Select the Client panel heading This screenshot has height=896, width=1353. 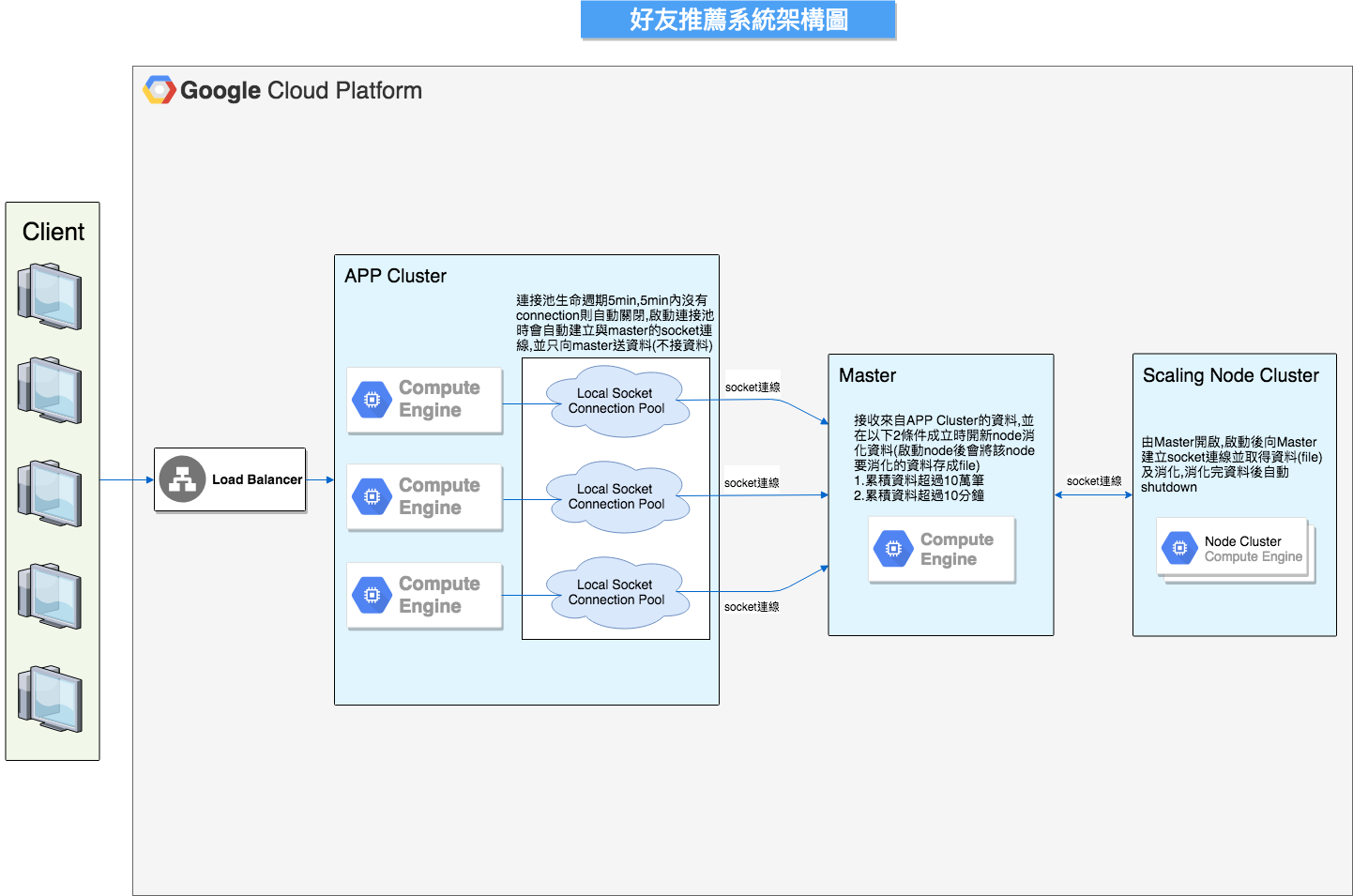click(x=53, y=232)
